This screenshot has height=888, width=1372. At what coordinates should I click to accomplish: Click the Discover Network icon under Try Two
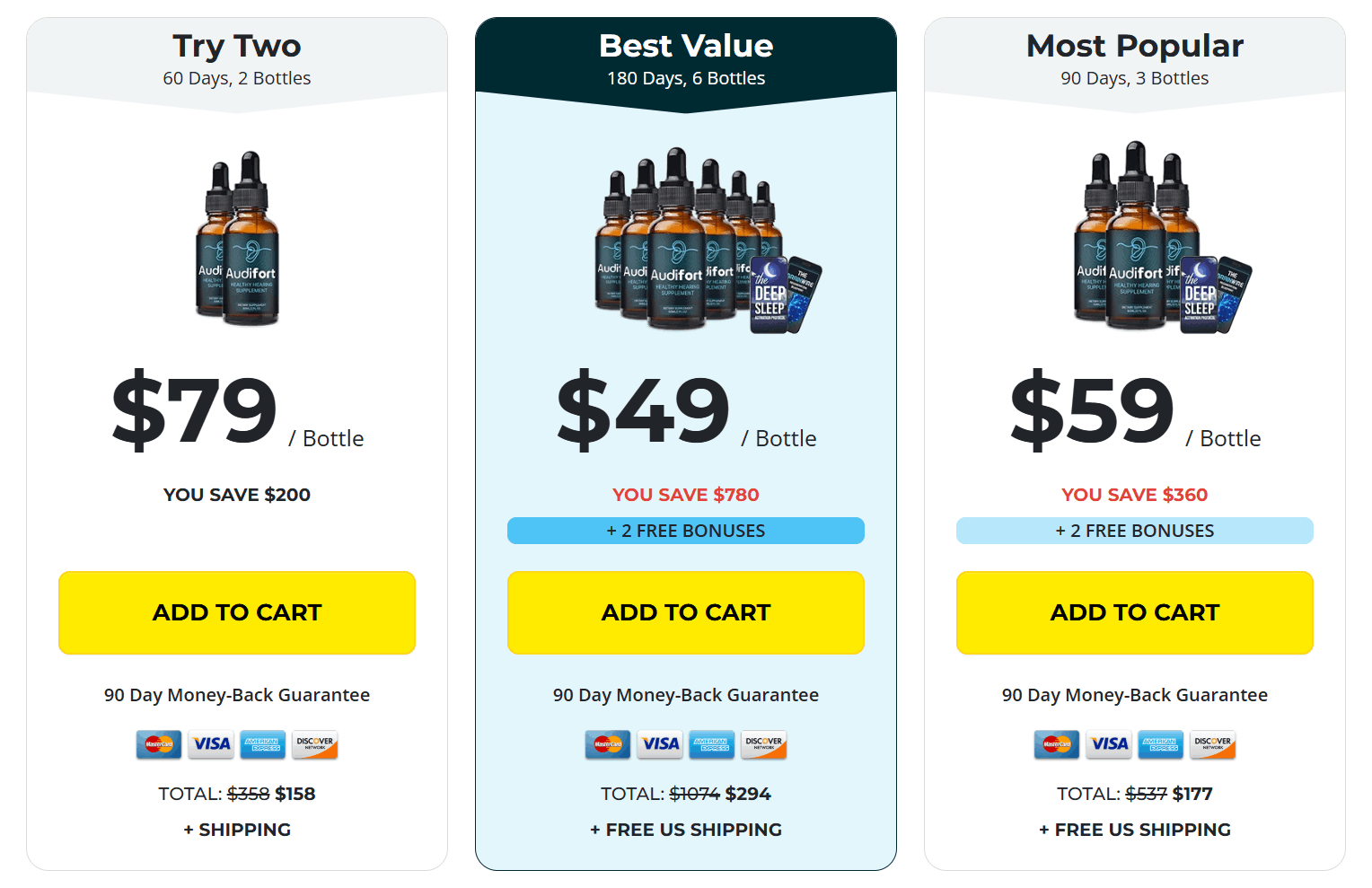(x=314, y=744)
